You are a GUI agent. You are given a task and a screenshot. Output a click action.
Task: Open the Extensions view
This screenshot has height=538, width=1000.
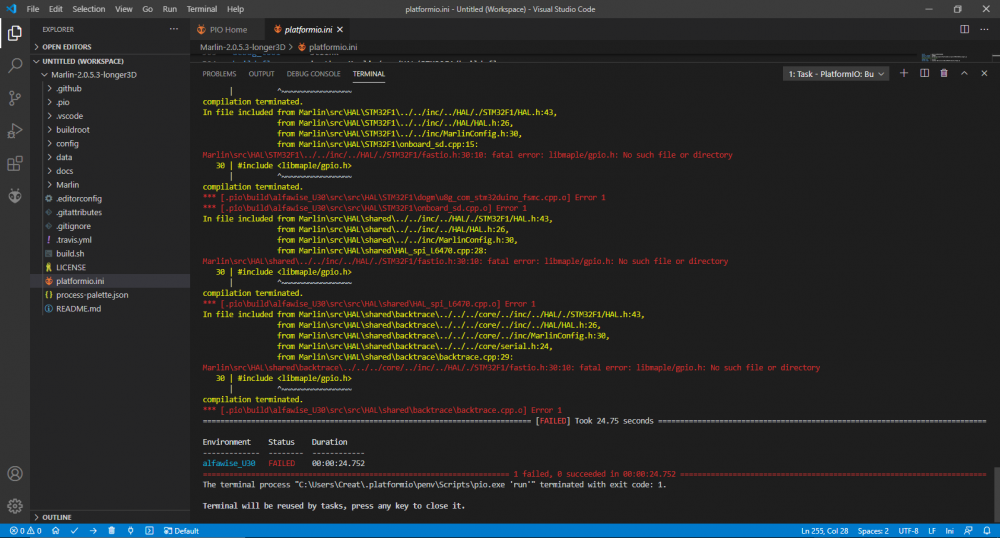[x=15, y=163]
